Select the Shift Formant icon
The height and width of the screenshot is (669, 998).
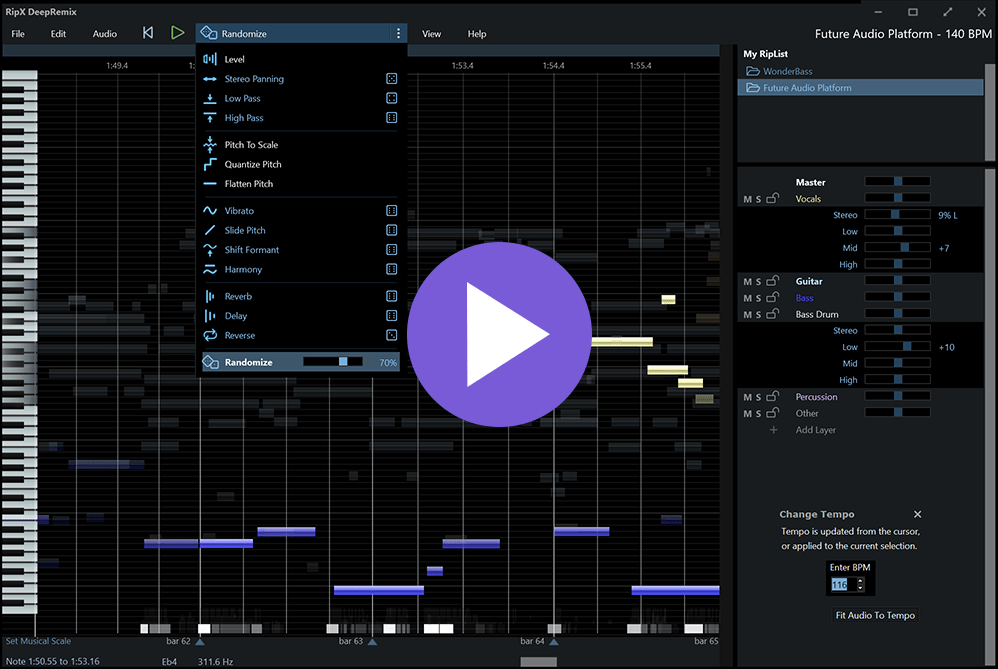point(210,249)
